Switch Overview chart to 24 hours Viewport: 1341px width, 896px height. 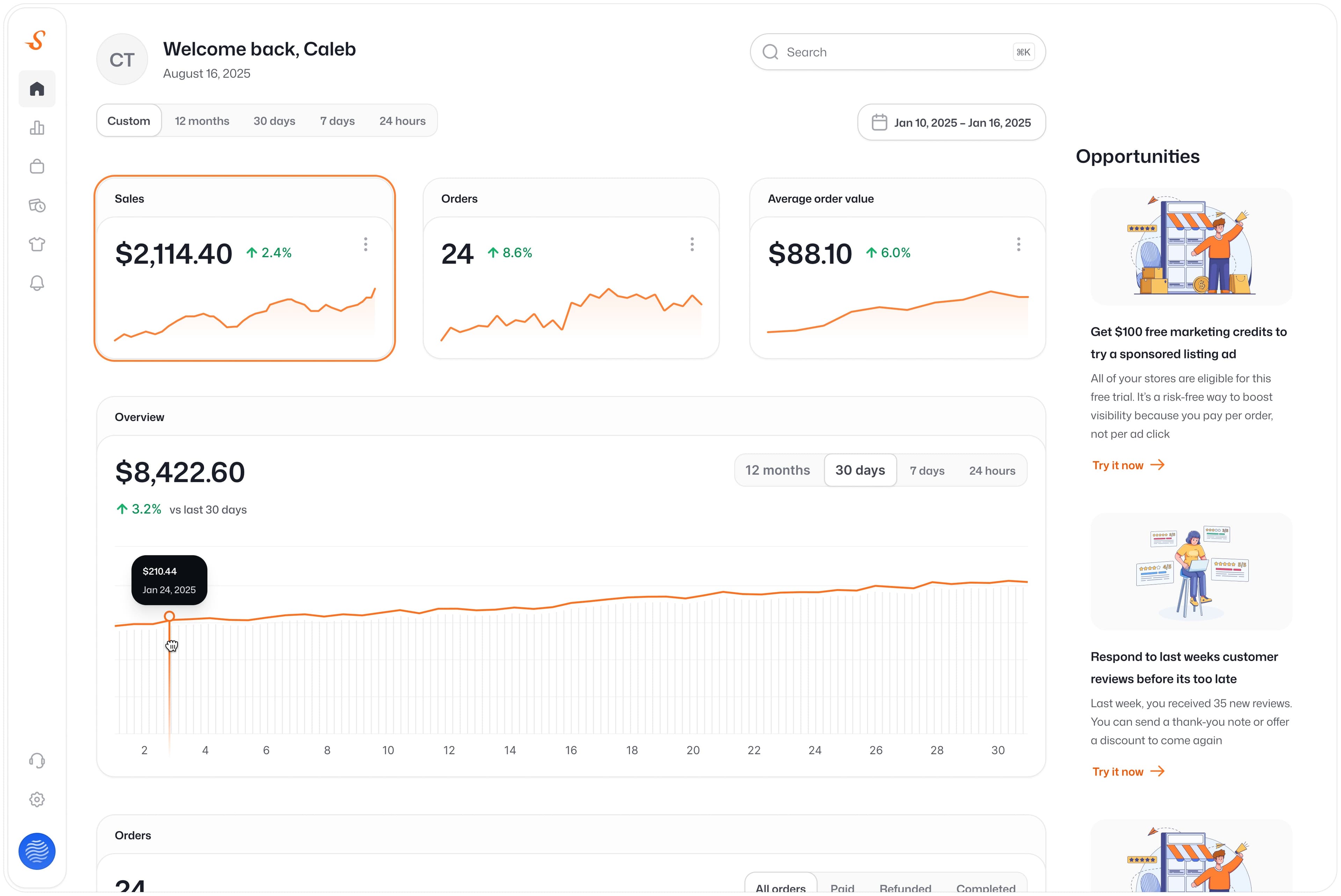[x=992, y=471]
